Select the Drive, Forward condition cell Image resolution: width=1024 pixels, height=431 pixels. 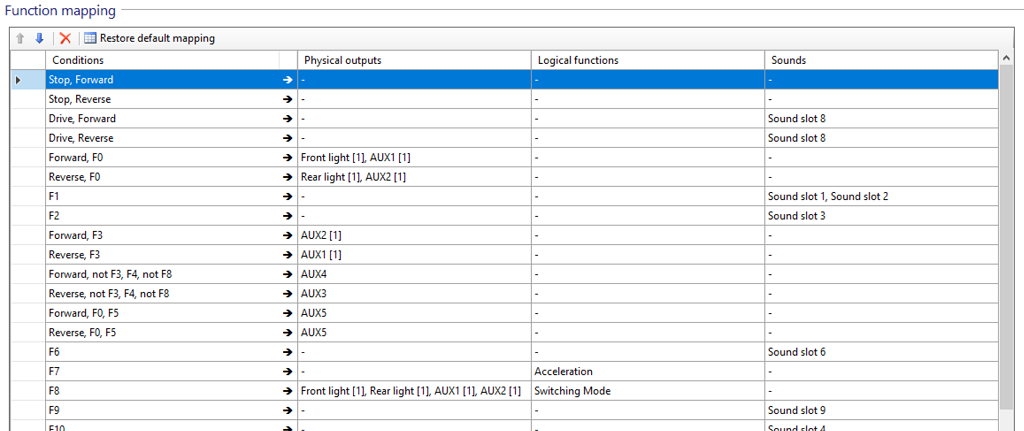160,119
